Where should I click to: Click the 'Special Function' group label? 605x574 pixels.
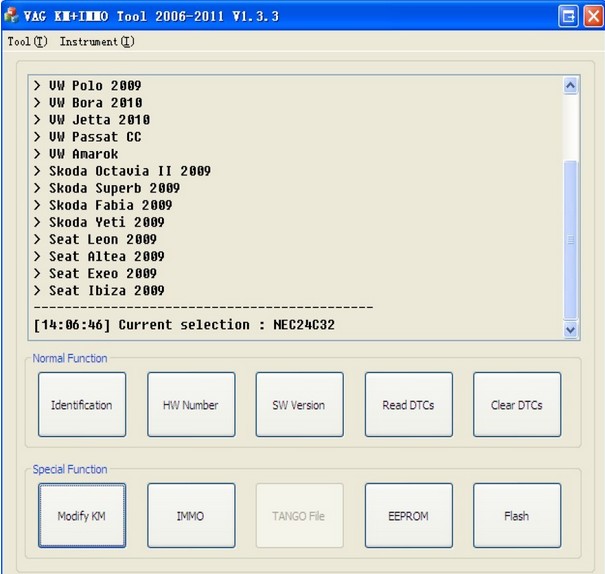tap(70, 469)
